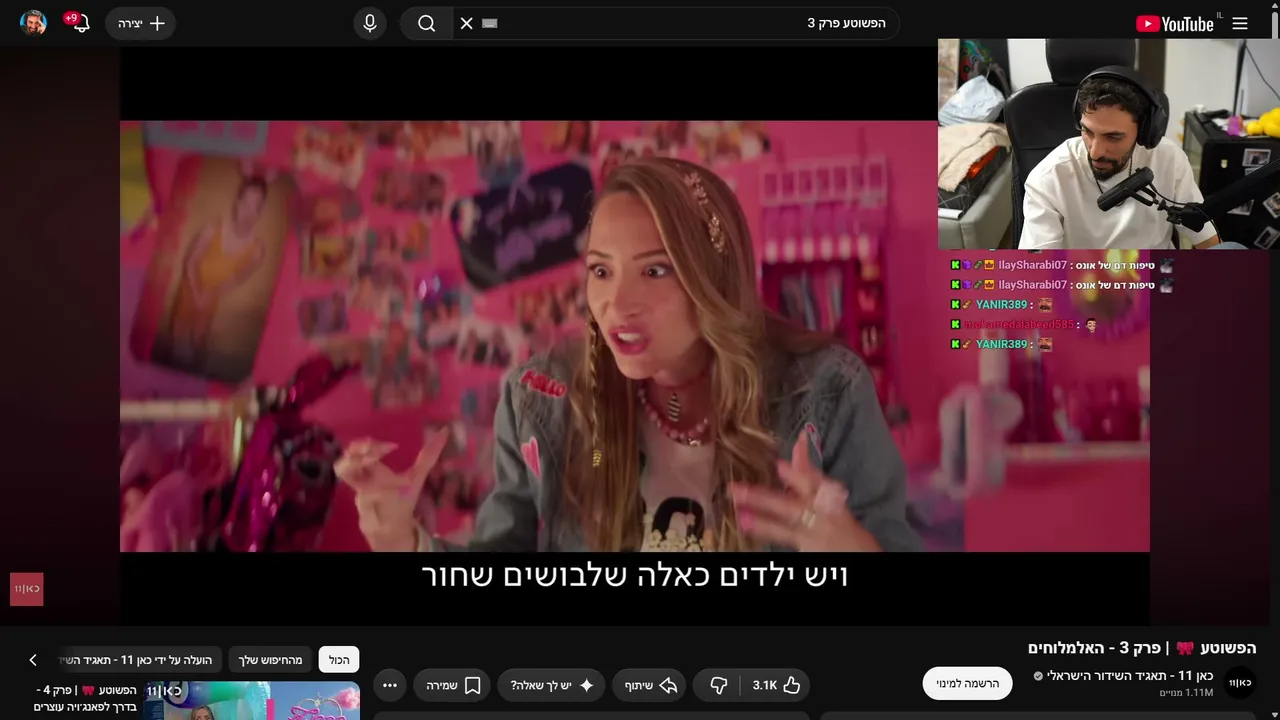Click the video title הפשוטע | פרק 3 - האלמלוחים

pos(1142,648)
